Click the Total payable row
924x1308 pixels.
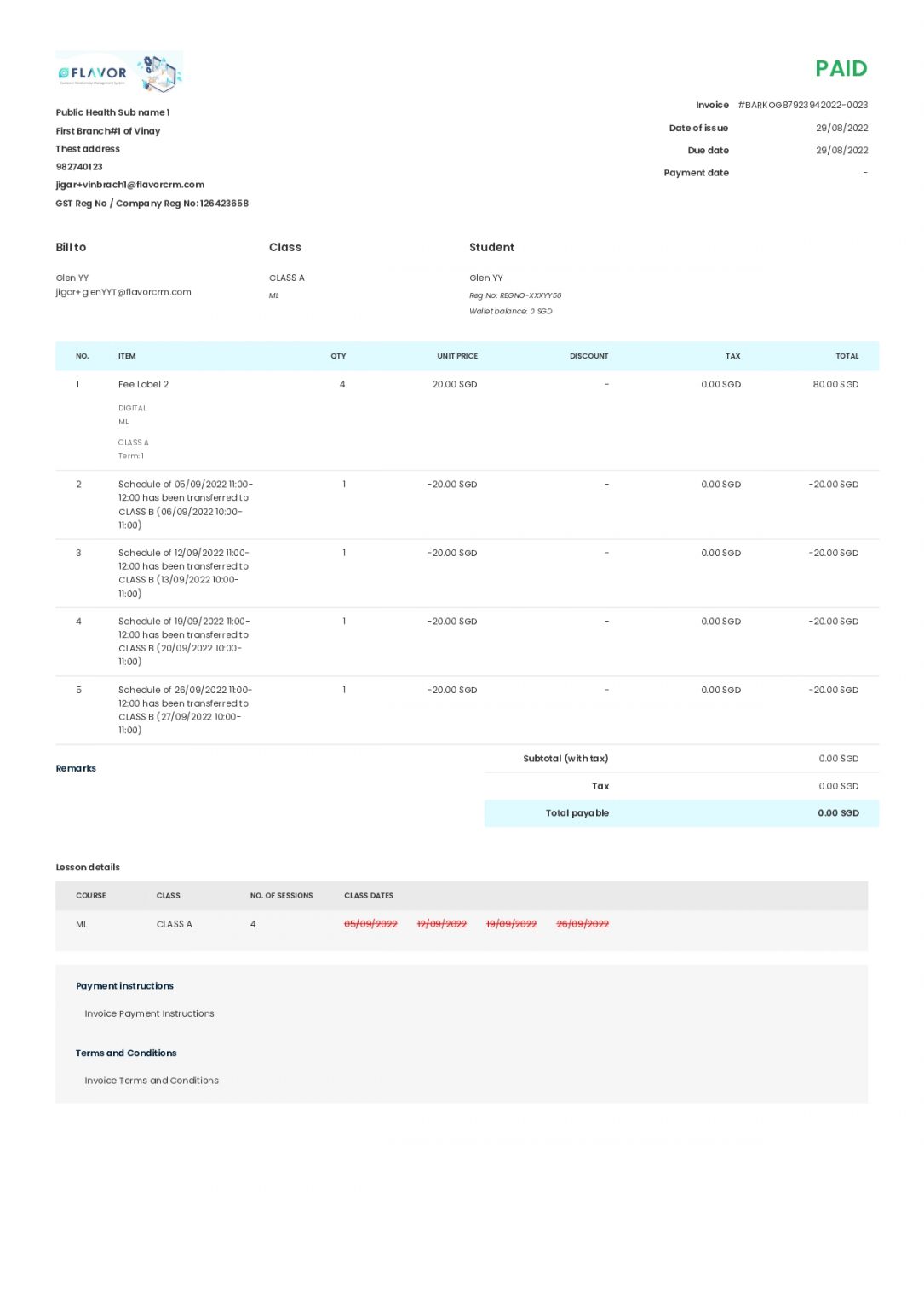click(577, 813)
